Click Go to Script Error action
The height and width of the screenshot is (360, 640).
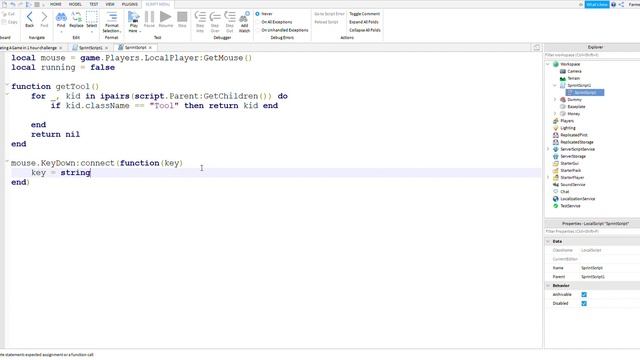click(329, 14)
